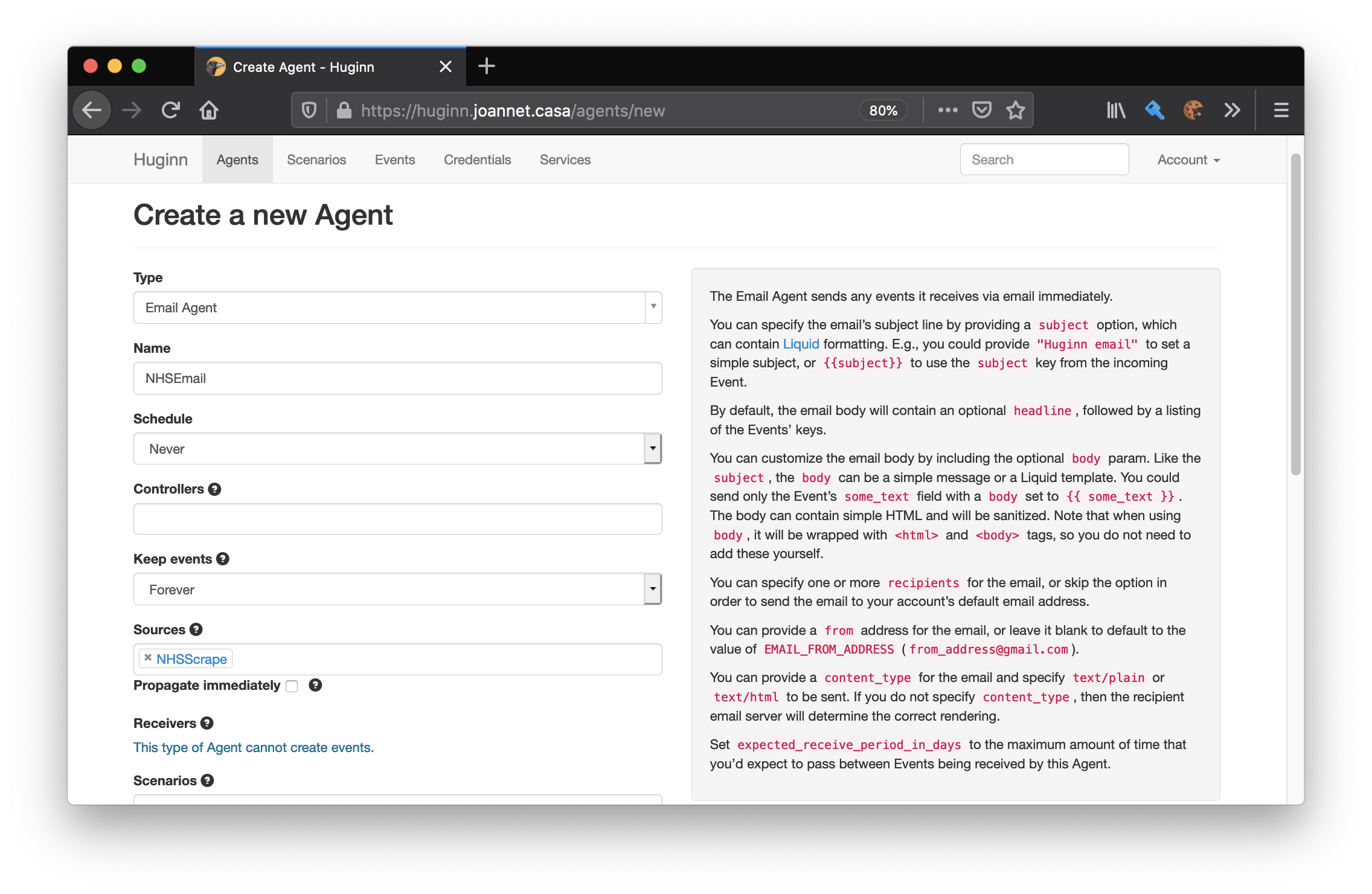Image resolution: width=1372 pixels, height=894 pixels.
Task: Open the Type dropdown showing Email Agent
Action: tap(397, 307)
